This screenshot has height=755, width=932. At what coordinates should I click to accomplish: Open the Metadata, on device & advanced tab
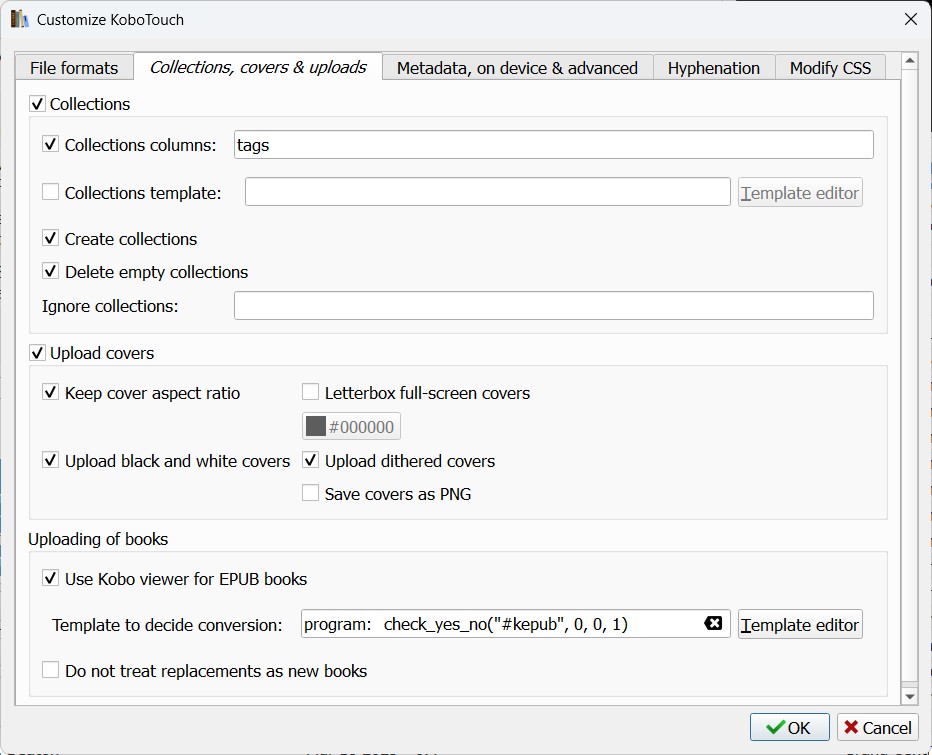click(x=517, y=68)
